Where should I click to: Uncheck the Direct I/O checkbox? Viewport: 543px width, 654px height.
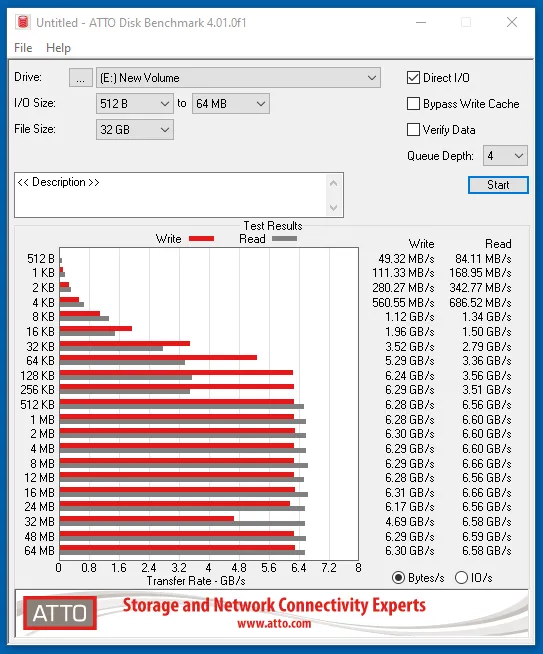click(x=413, y=78)
